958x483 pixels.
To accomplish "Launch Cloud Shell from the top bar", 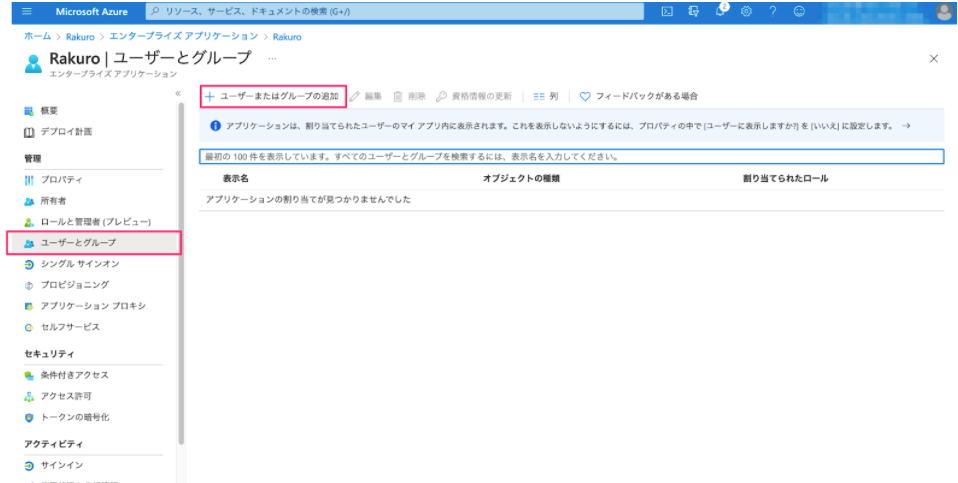I will point(668,12).
